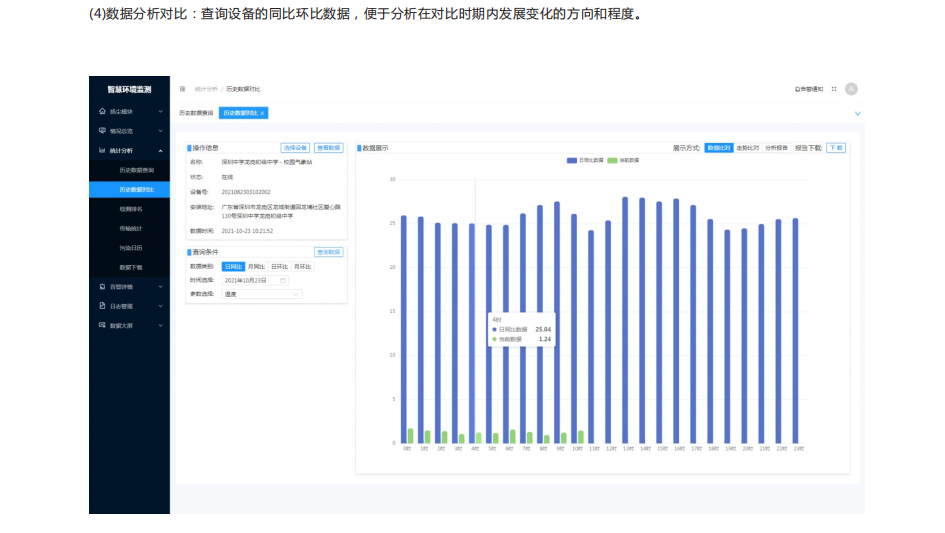Click the alarm icon beside 告警详情

pos(102,286)
